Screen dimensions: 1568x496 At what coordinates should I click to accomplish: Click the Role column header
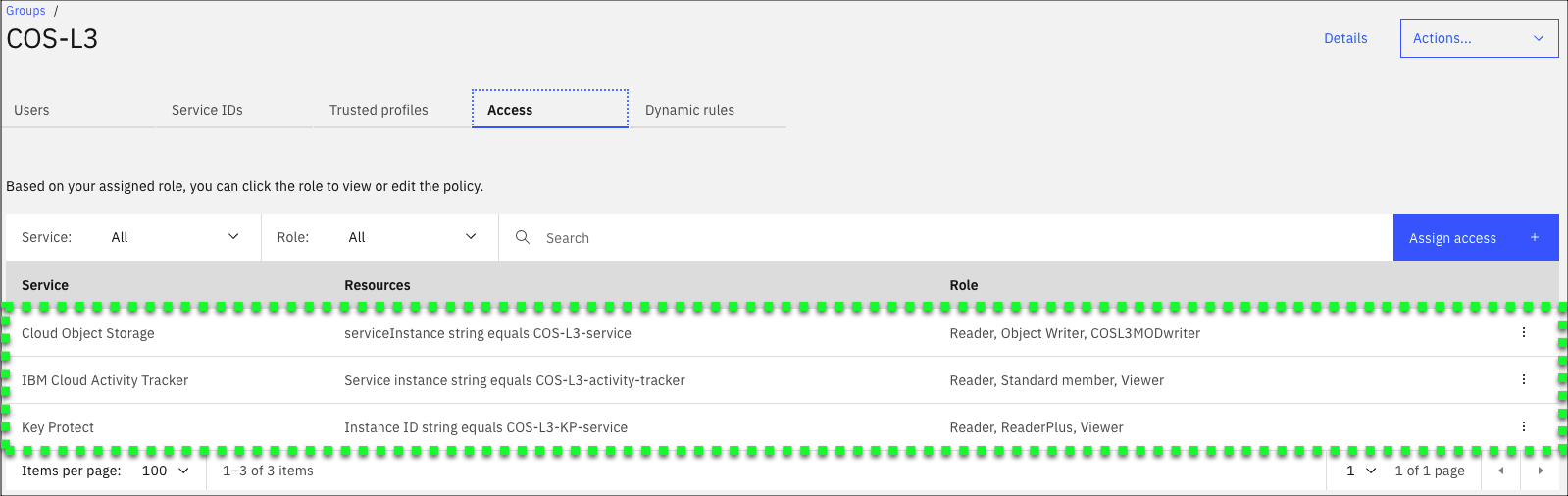tap(964, 285)
